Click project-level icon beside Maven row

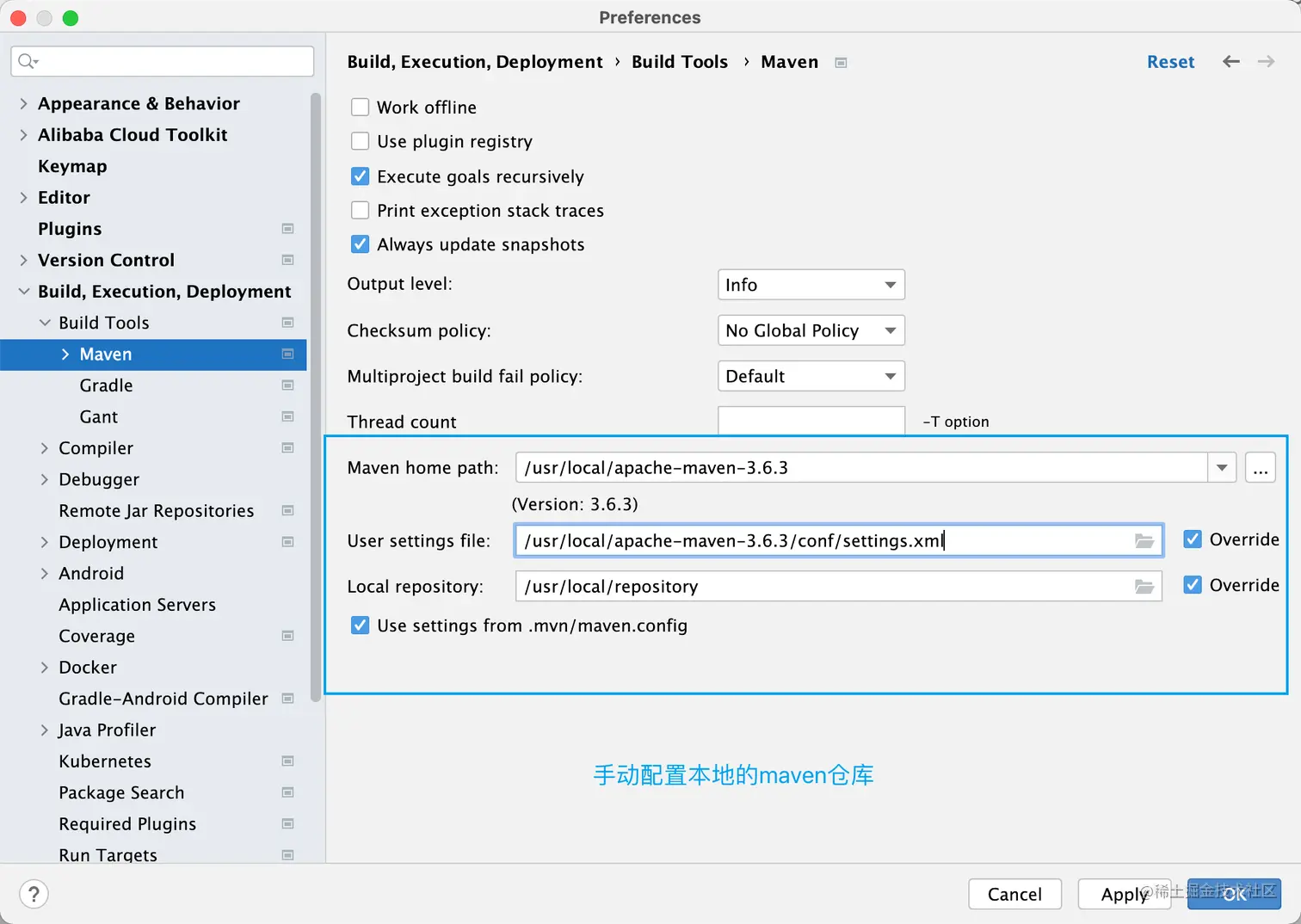(x=287, y=354)
